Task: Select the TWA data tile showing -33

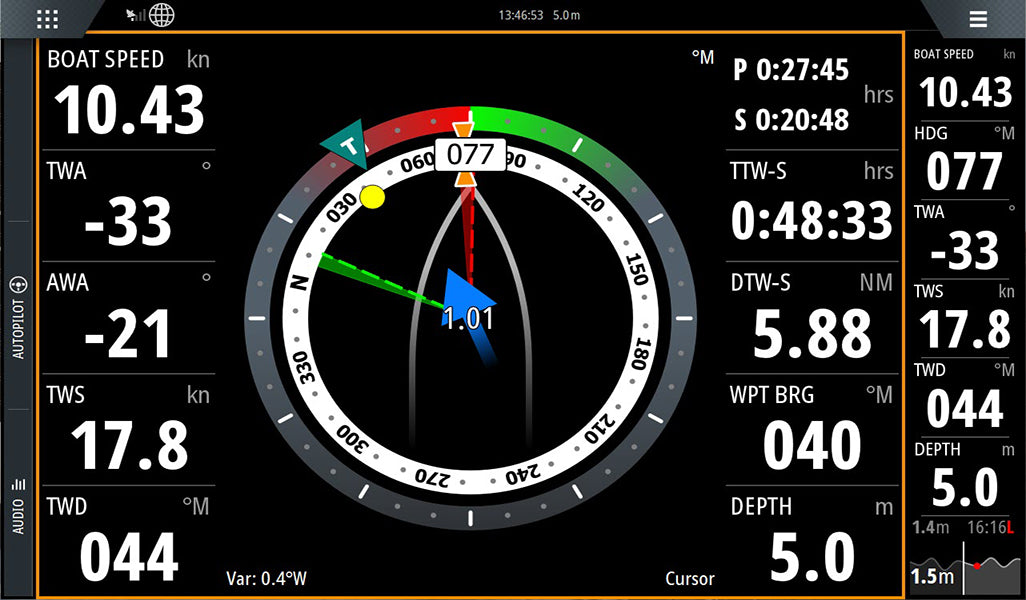Action: [128, 207]
